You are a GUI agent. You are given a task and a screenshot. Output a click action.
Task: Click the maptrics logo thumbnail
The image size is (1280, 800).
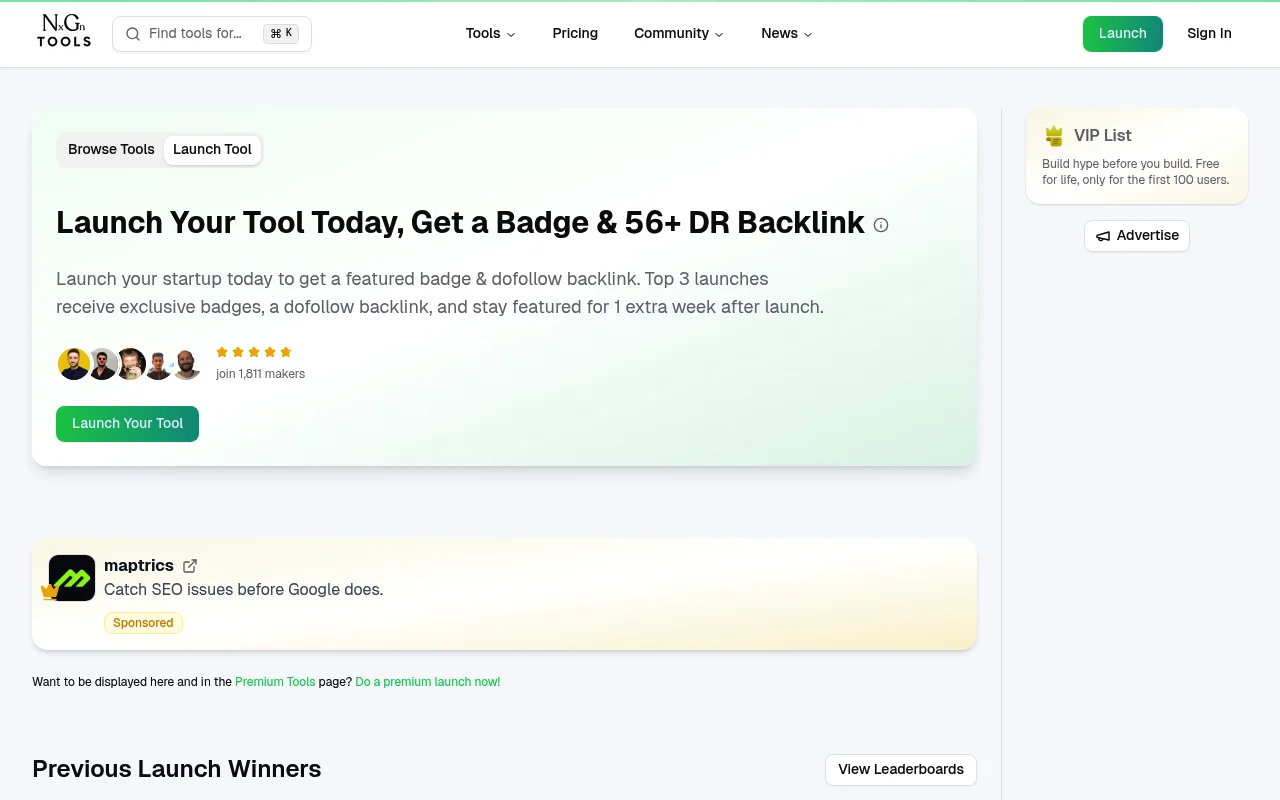pyautogui.click(x=71, y=578)
